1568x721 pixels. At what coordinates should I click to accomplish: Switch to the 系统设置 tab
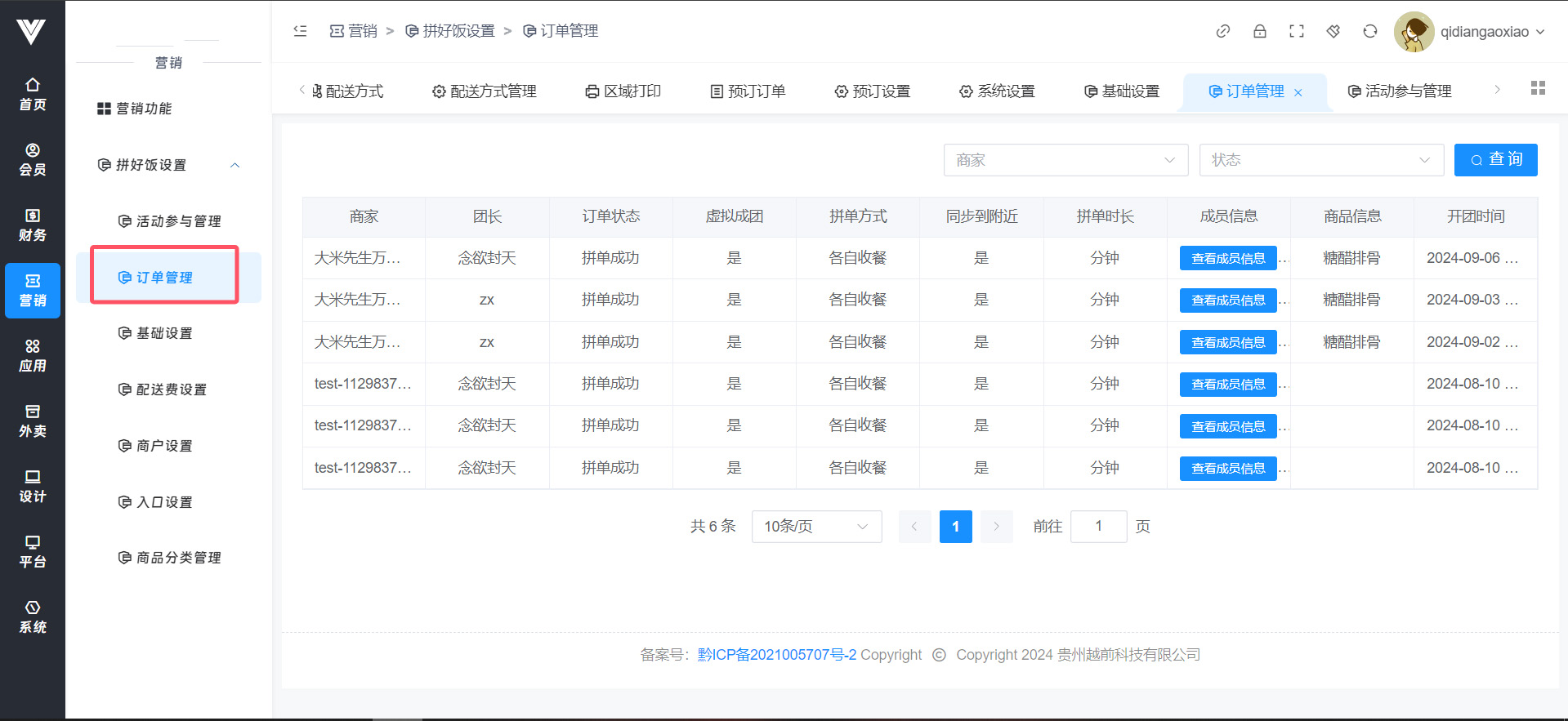point(997,91)
